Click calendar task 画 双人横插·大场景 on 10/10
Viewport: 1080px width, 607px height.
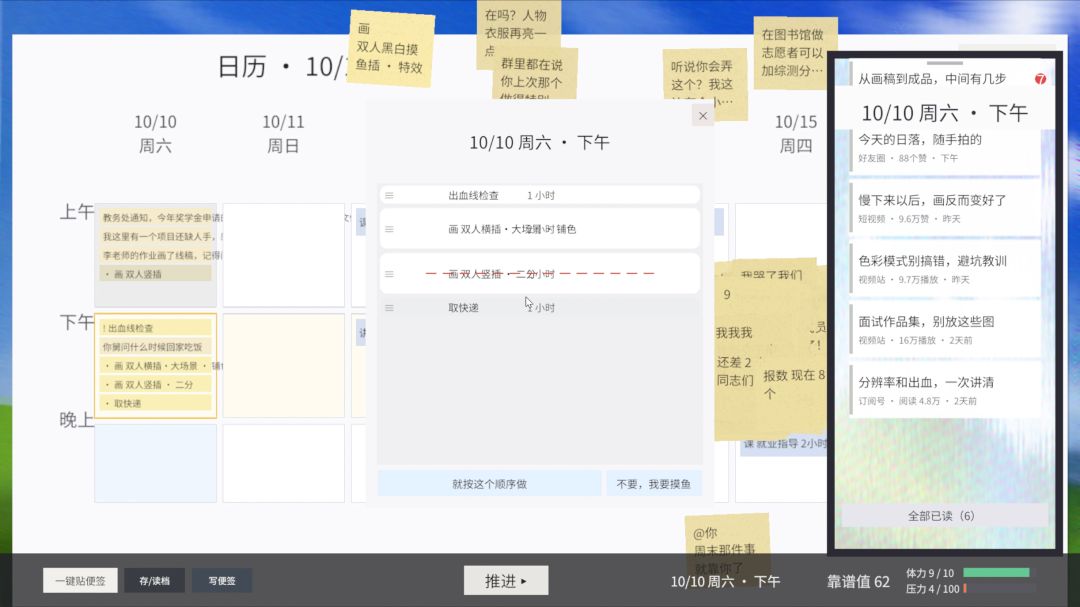pos(156,366)
